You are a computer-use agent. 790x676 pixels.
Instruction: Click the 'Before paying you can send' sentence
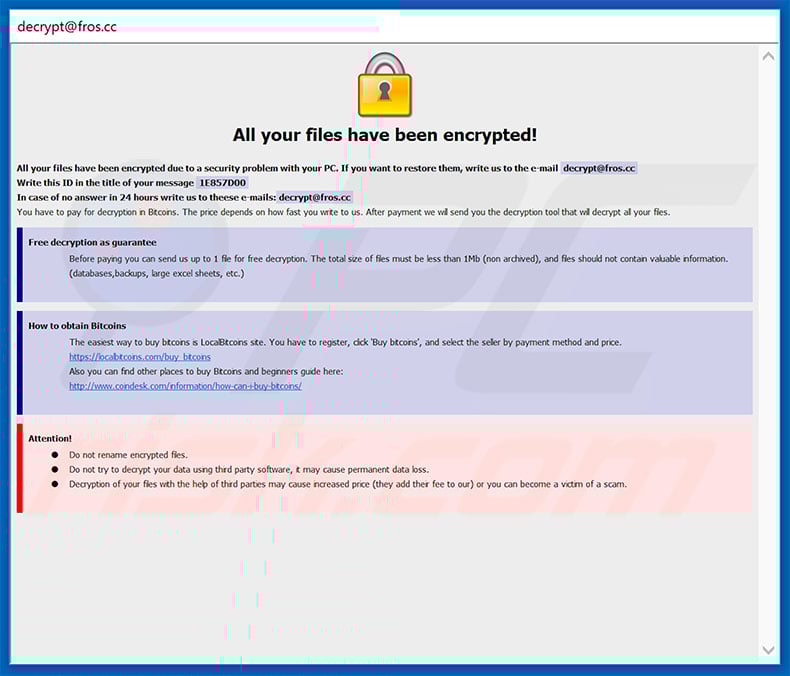[399, 259]
